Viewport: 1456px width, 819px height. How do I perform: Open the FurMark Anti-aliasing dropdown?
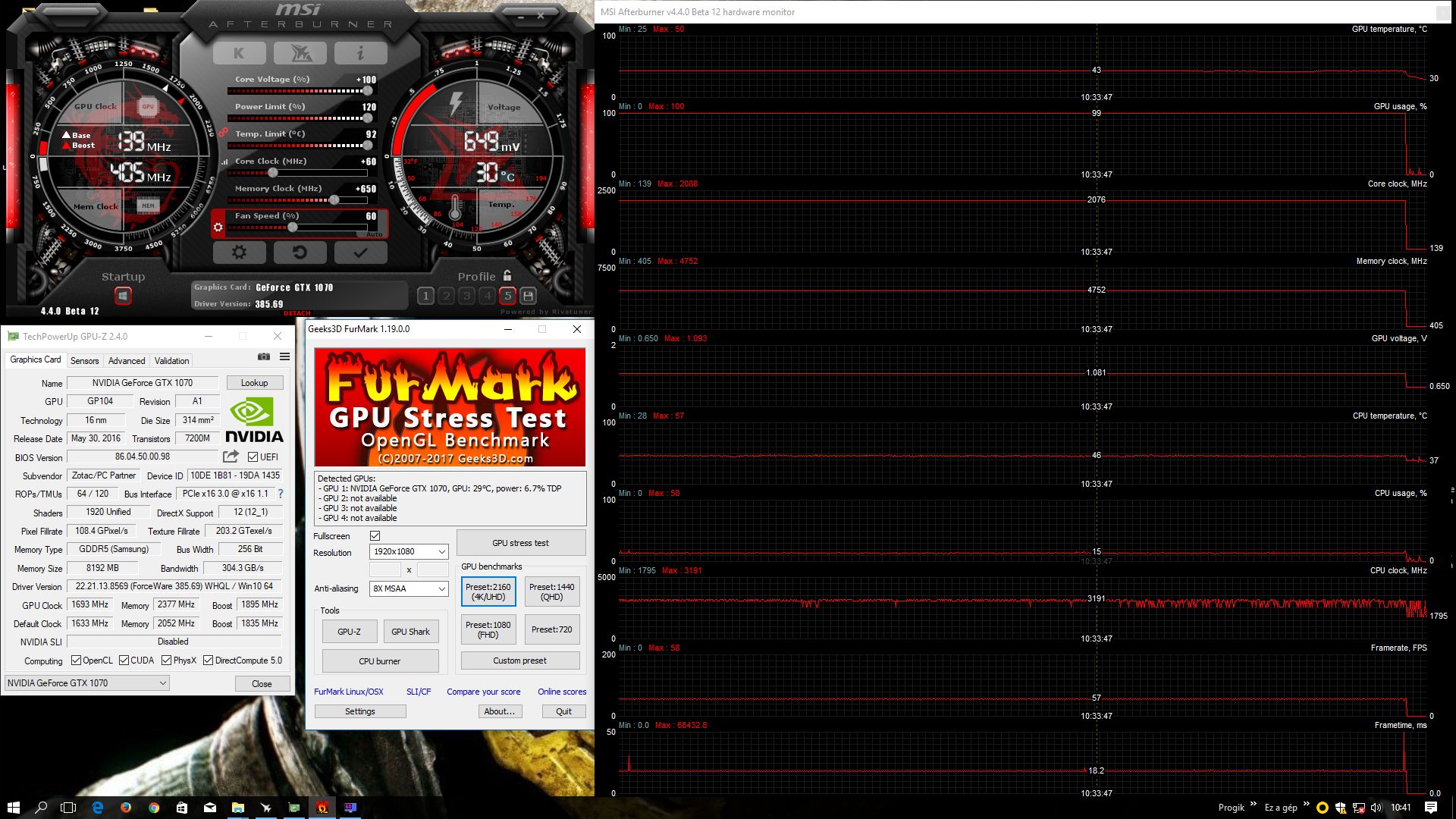409,588
